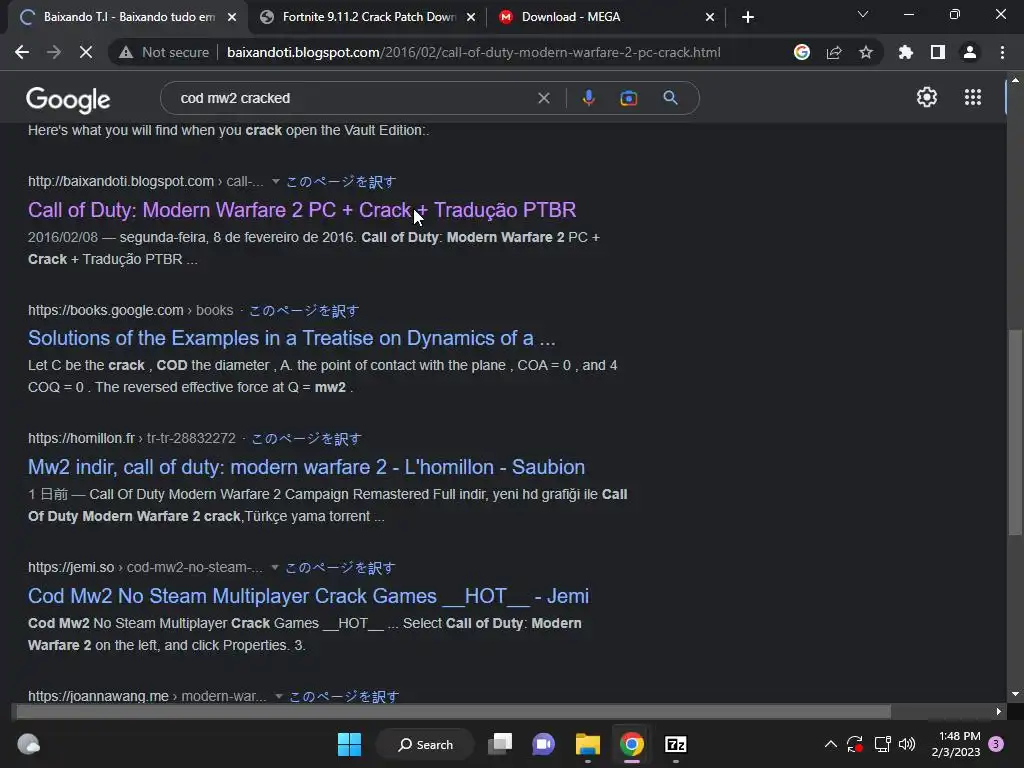This screenshot has width=1024, height=768.
Task: Switch to Download - MEGA tab
Action: 606,17
